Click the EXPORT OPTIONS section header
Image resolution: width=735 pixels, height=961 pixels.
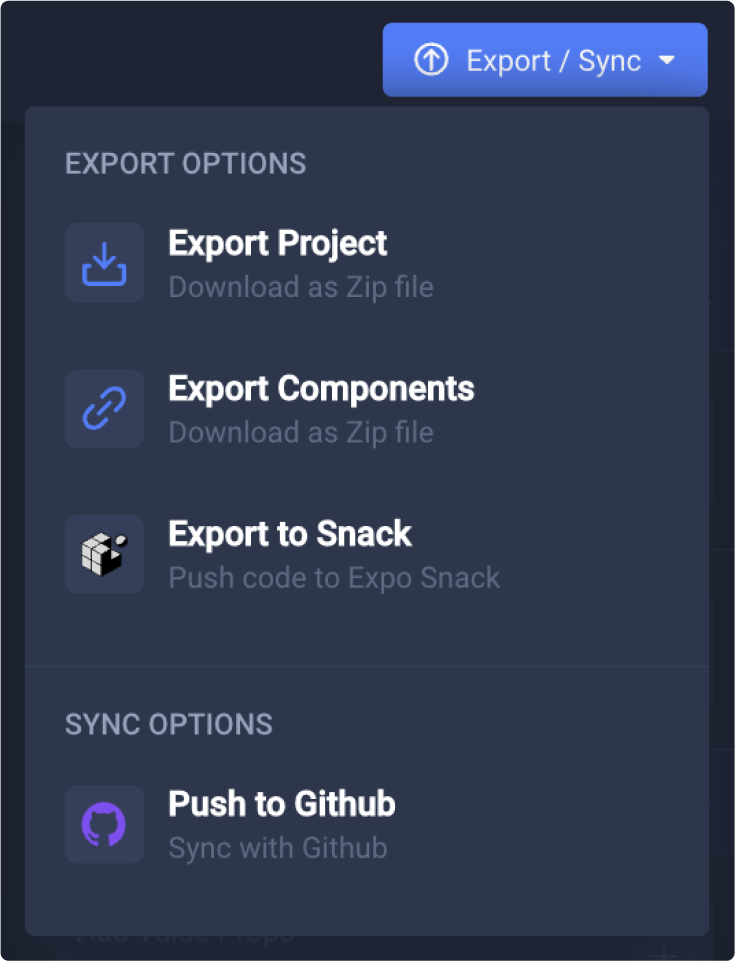click(x=185, y=164)
